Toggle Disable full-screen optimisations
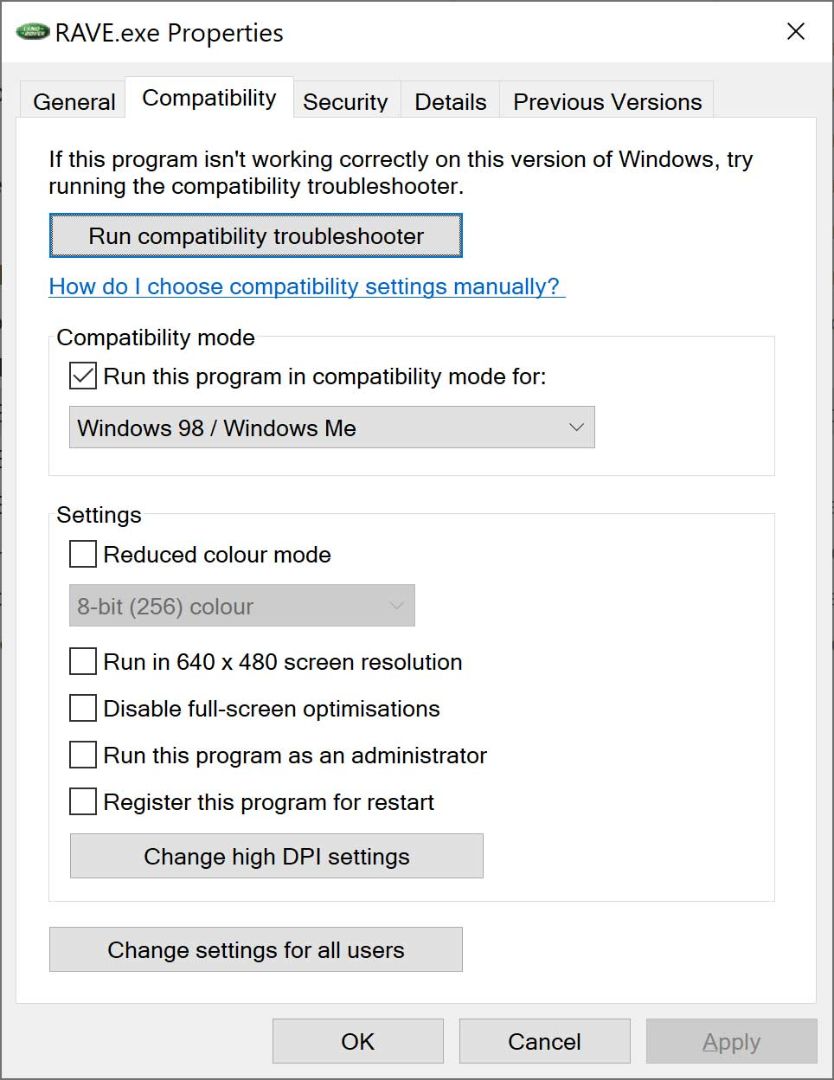 coord(83,708)
